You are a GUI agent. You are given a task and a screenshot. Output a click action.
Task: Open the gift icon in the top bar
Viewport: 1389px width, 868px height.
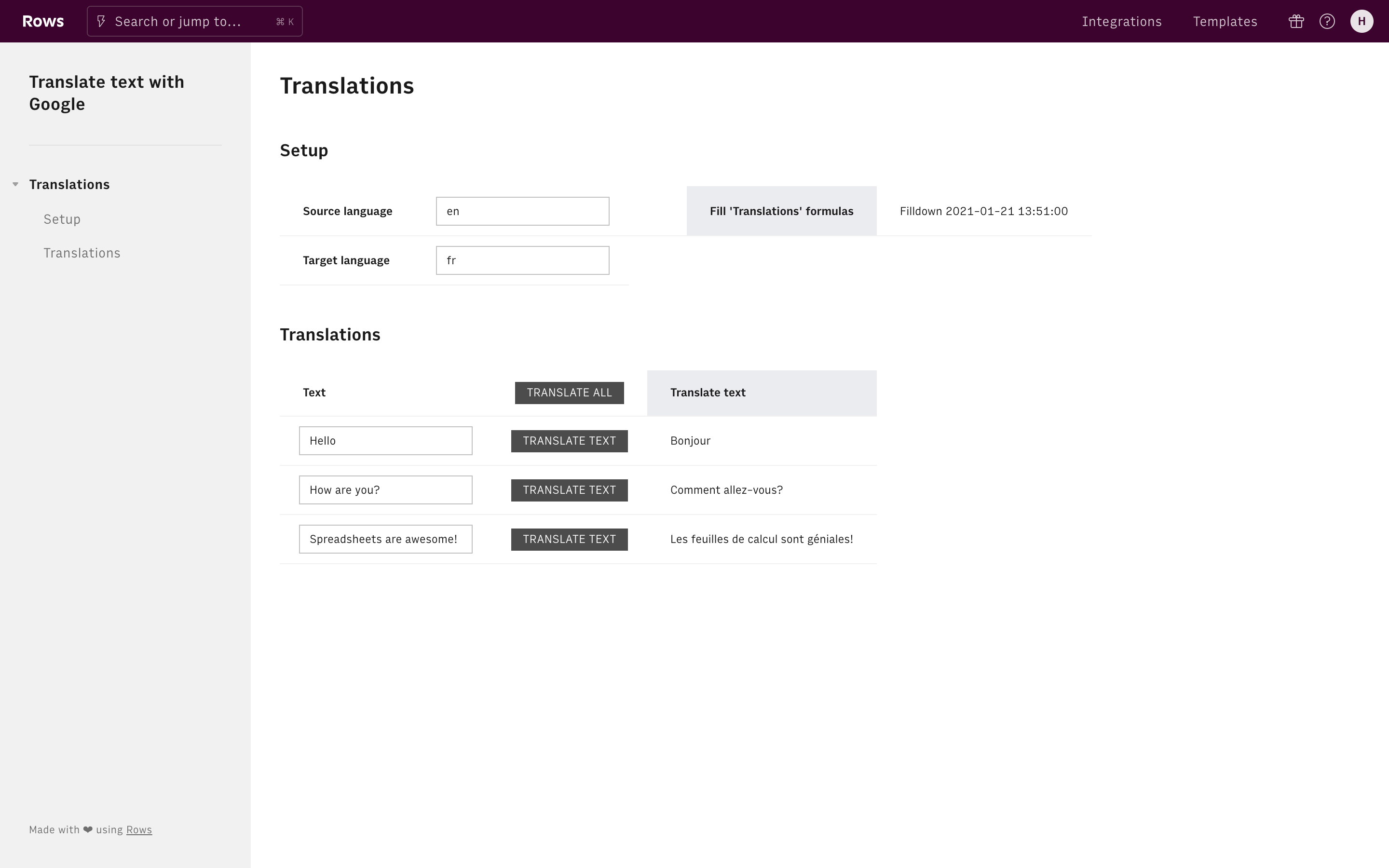tap(1296, 21)
